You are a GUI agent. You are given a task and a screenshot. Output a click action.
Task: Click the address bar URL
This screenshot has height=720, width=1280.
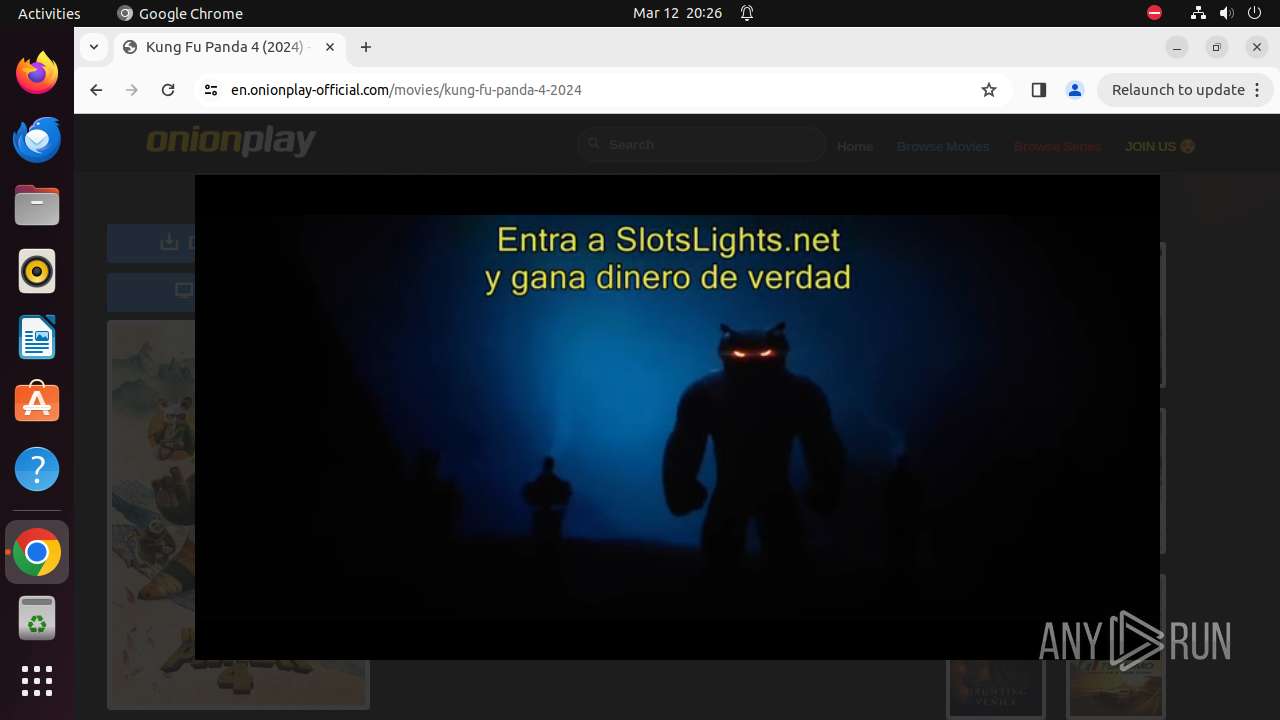coord(406,90)
